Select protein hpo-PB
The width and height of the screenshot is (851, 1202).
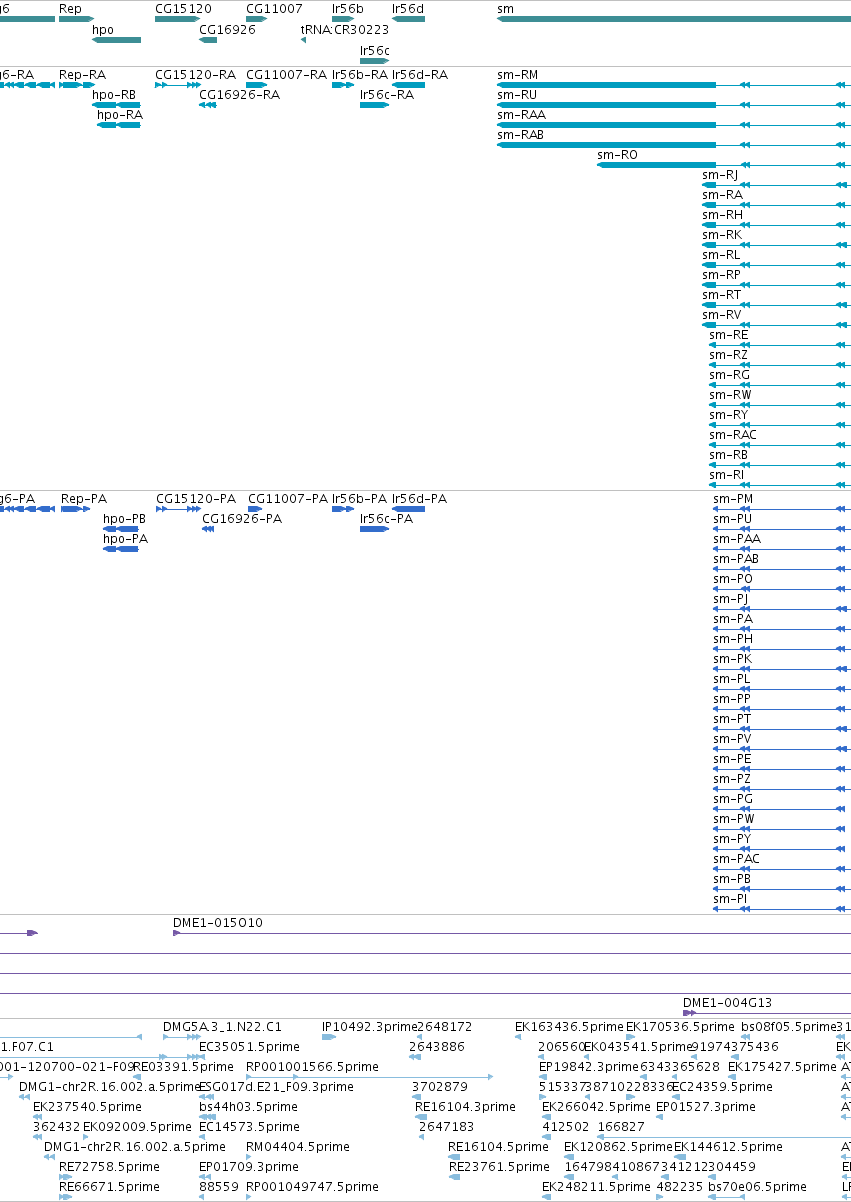121,529
